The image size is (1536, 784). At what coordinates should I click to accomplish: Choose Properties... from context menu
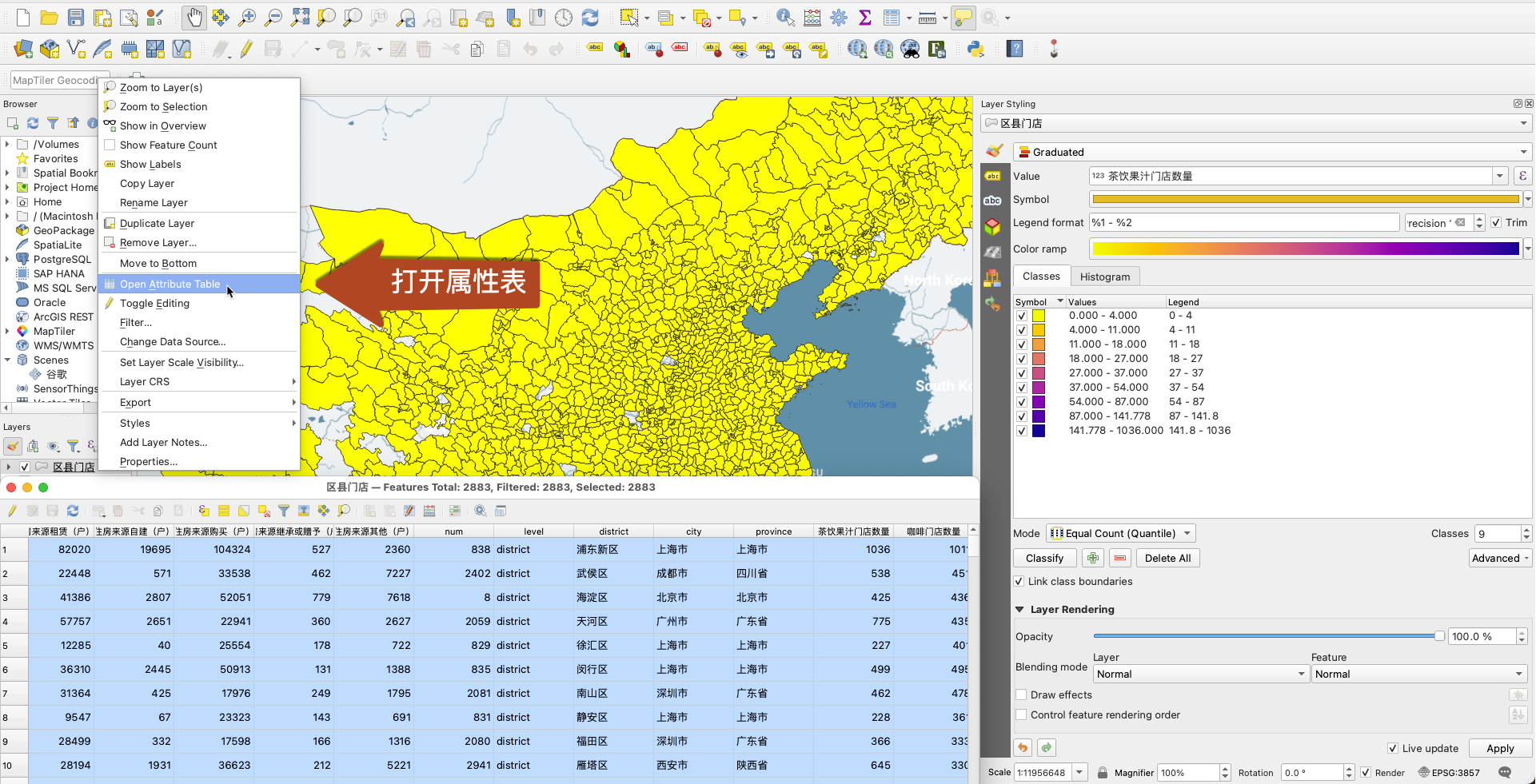point(199,462)
